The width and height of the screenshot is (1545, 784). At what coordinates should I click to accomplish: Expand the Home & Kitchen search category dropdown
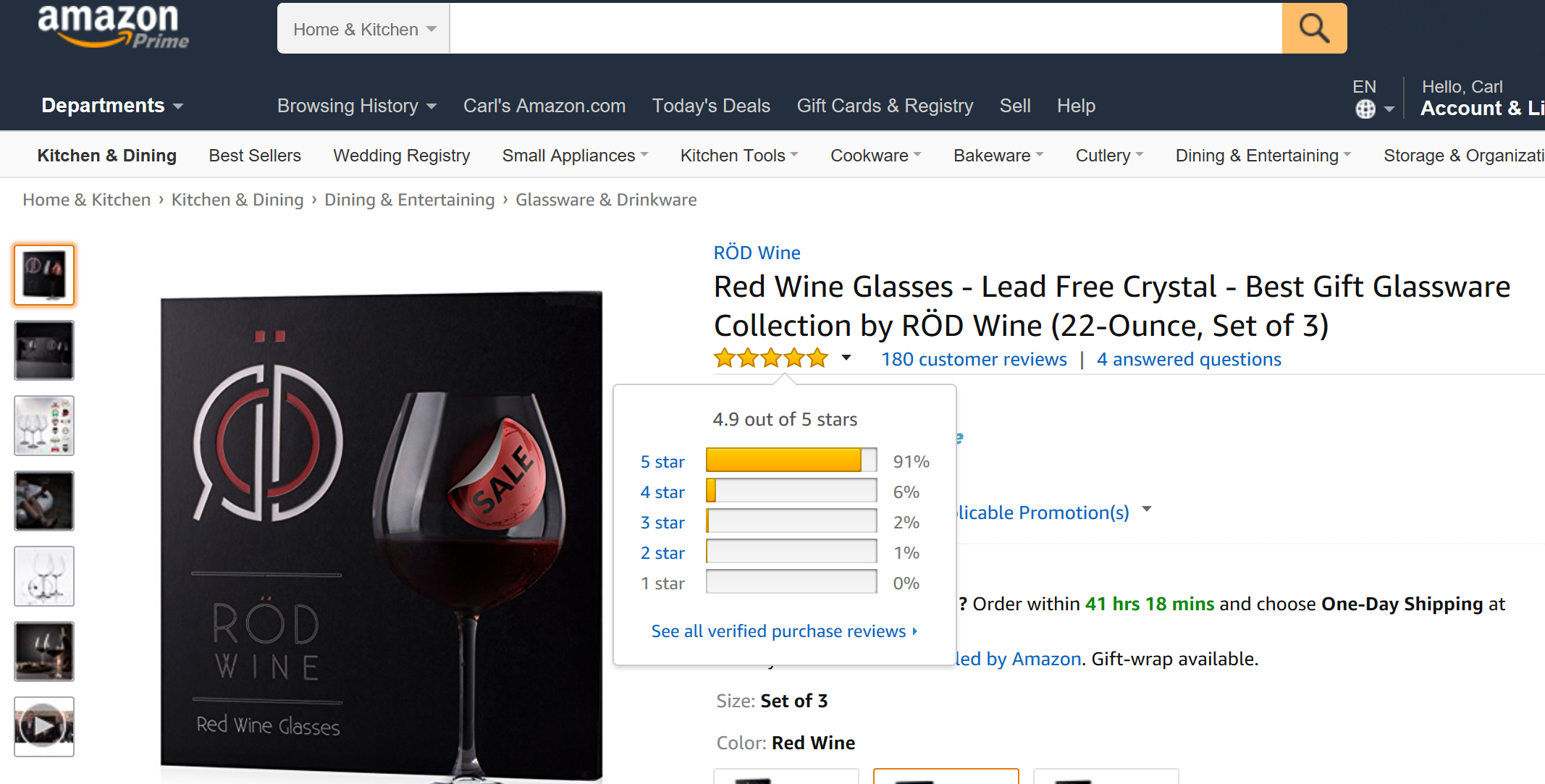[x=363, y=30]
